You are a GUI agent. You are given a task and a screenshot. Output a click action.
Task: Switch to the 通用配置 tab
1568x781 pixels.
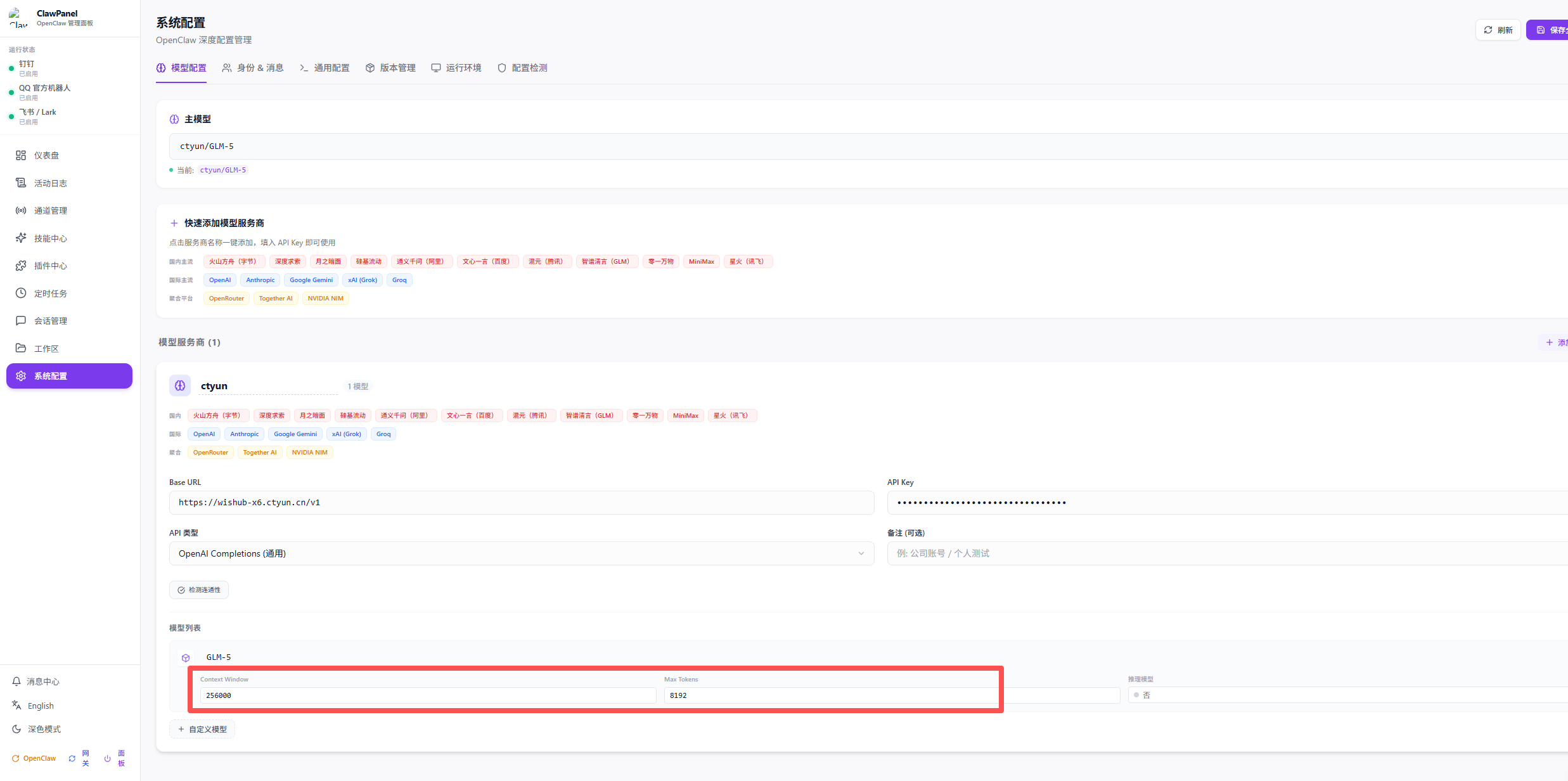click(x=325, y=68)
